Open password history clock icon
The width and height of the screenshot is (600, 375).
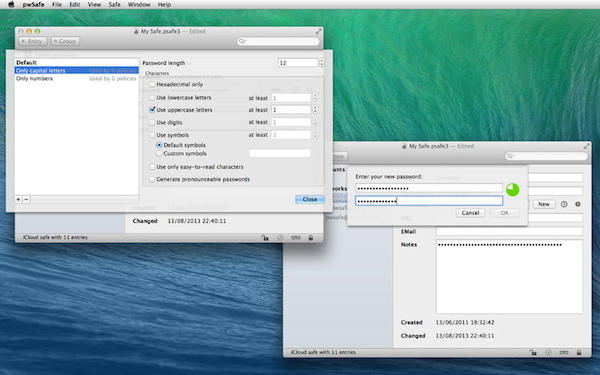564,204
